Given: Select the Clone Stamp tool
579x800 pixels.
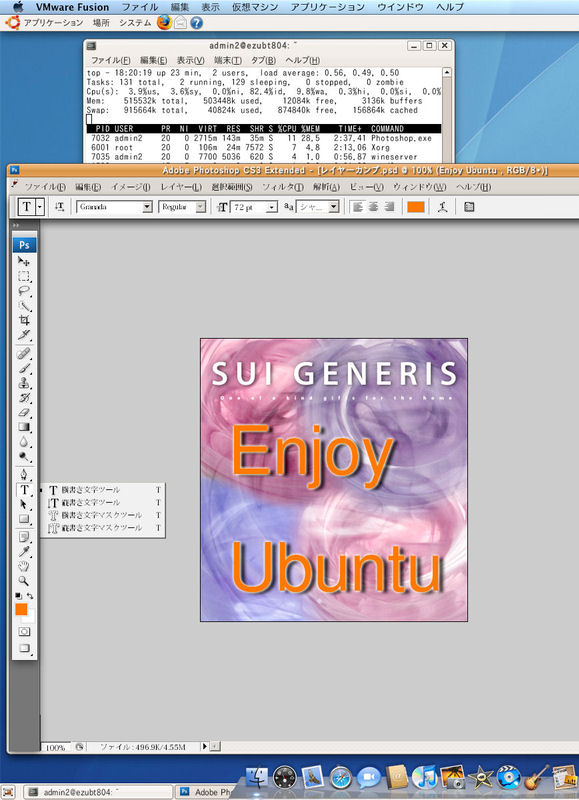Looking at the screenshot, I should click(x=23, y=383).
